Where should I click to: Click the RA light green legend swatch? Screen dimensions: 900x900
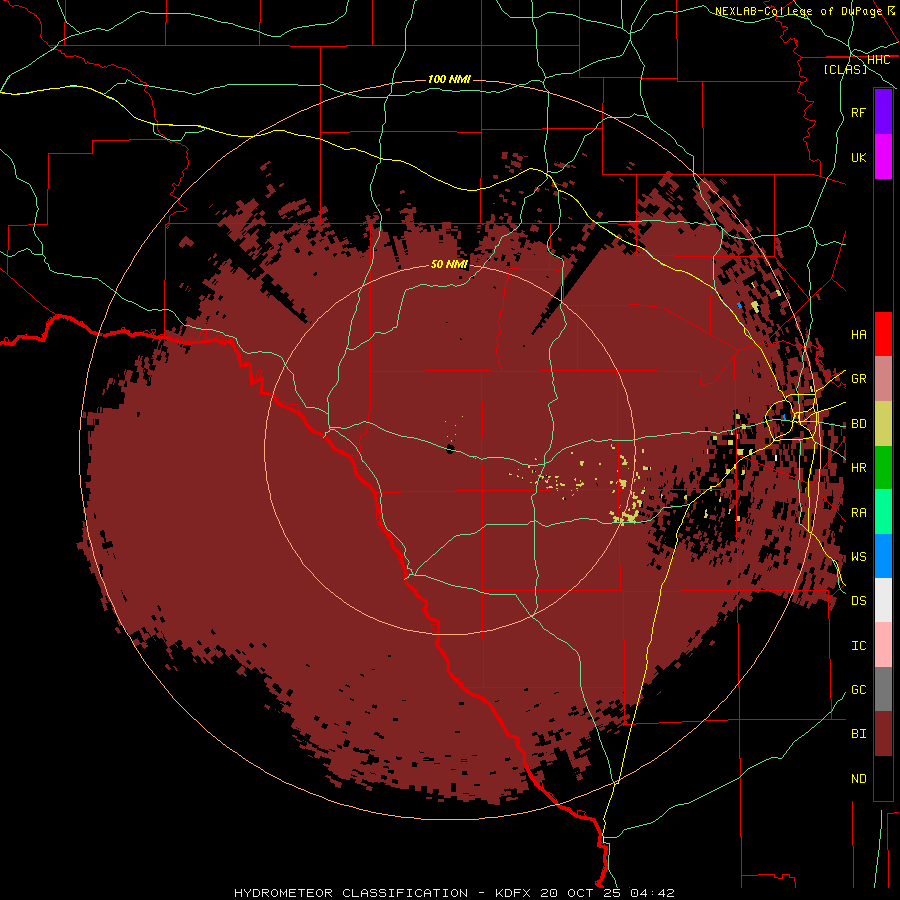[883, 512]
